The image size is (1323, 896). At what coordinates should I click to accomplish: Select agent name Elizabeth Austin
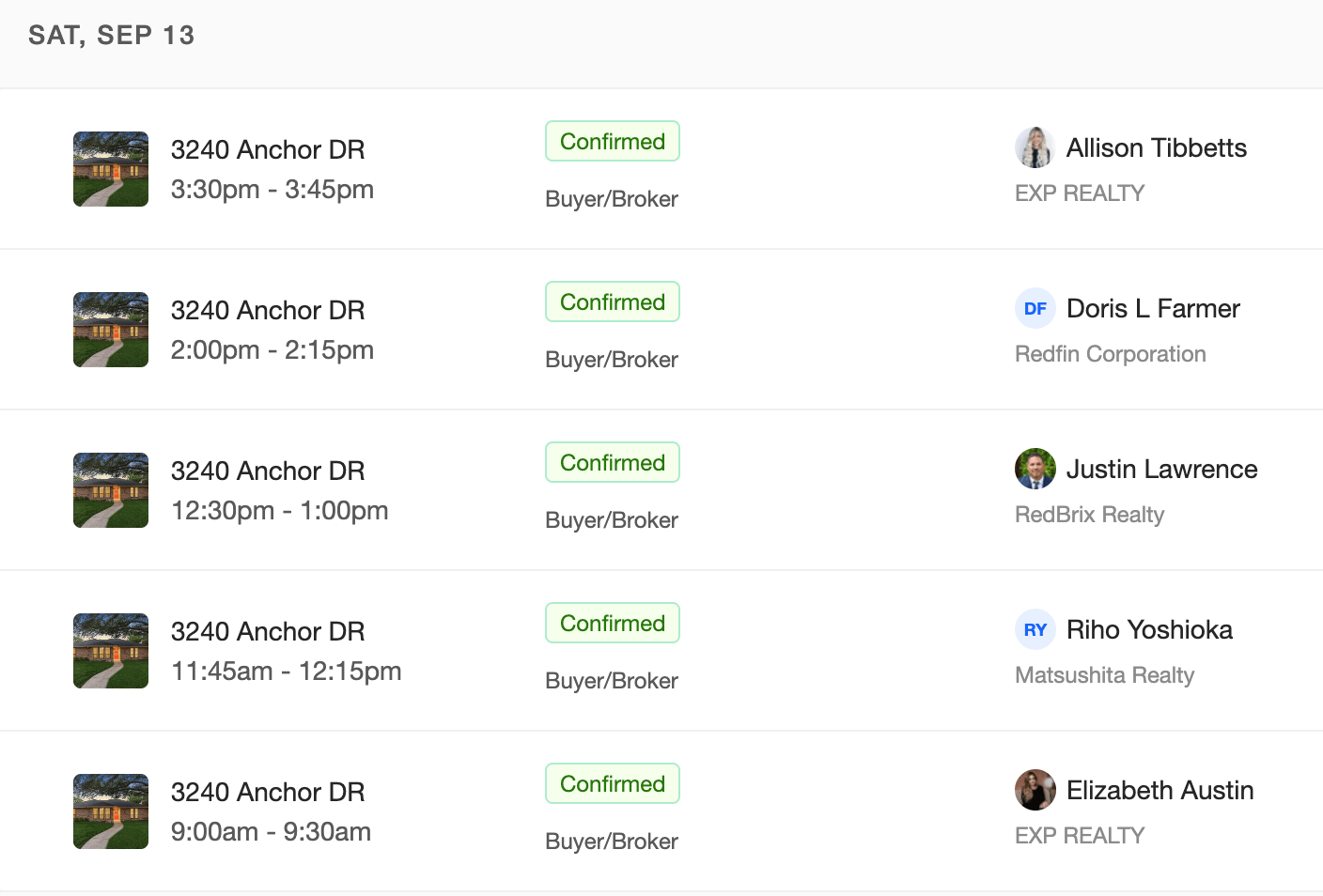[x=1160, y=790]
